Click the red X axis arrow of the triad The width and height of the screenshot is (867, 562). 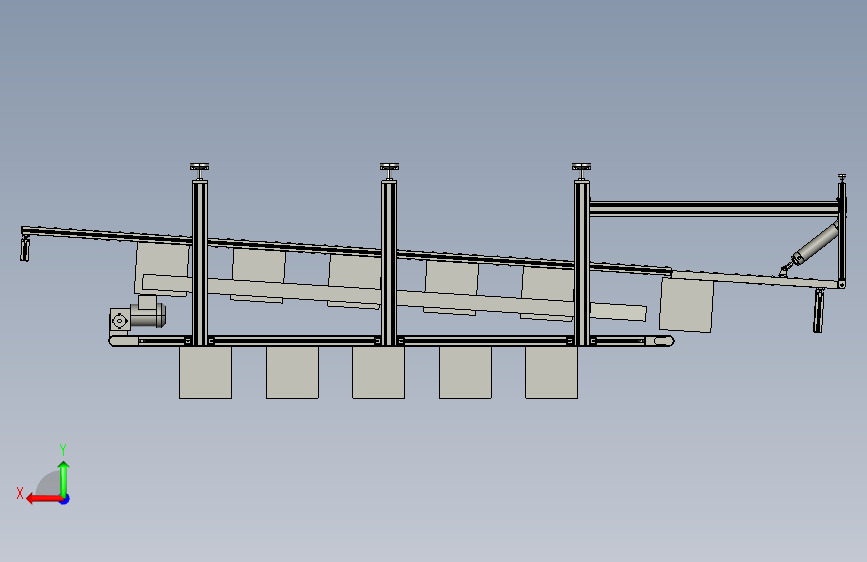tap(44, 499)
